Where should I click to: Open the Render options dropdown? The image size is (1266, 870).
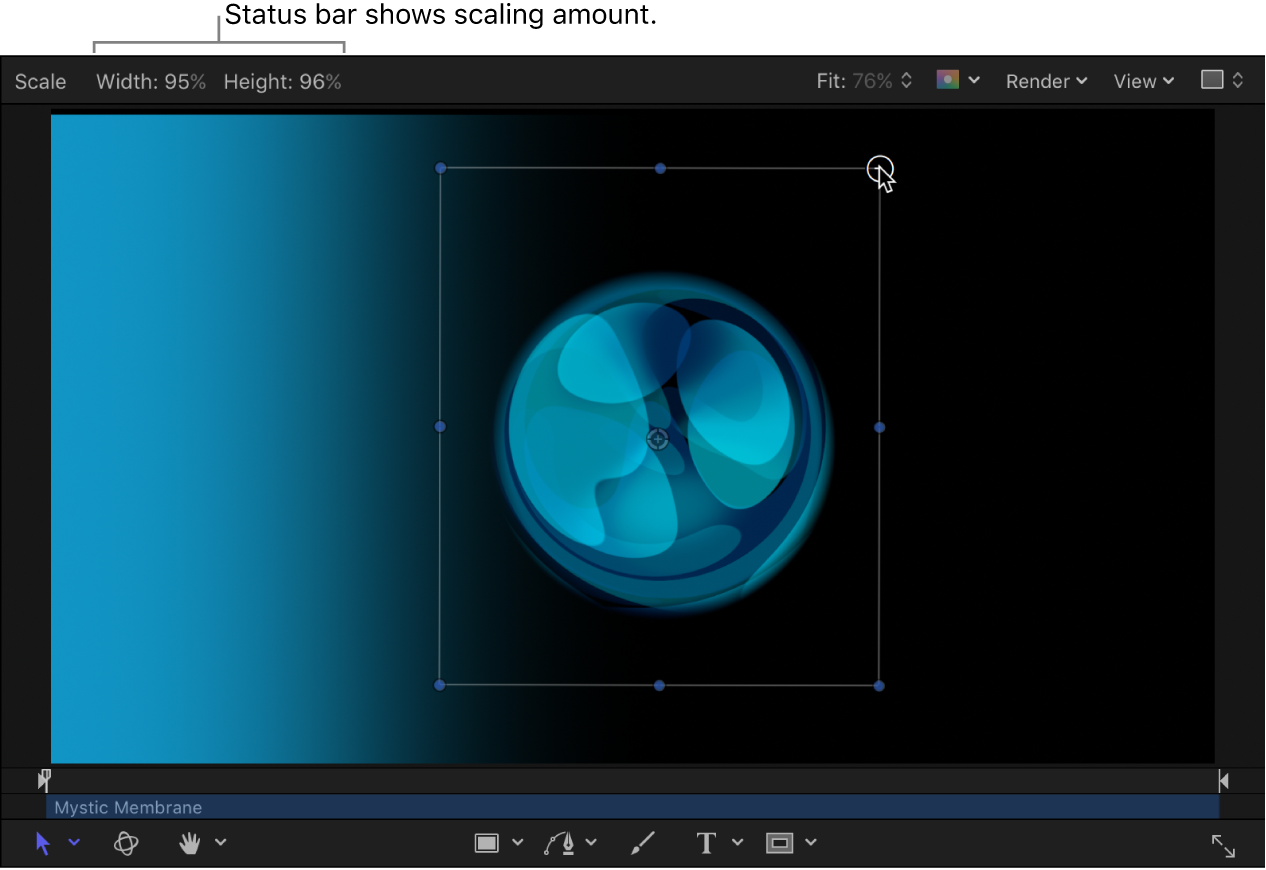(1046, 81)
